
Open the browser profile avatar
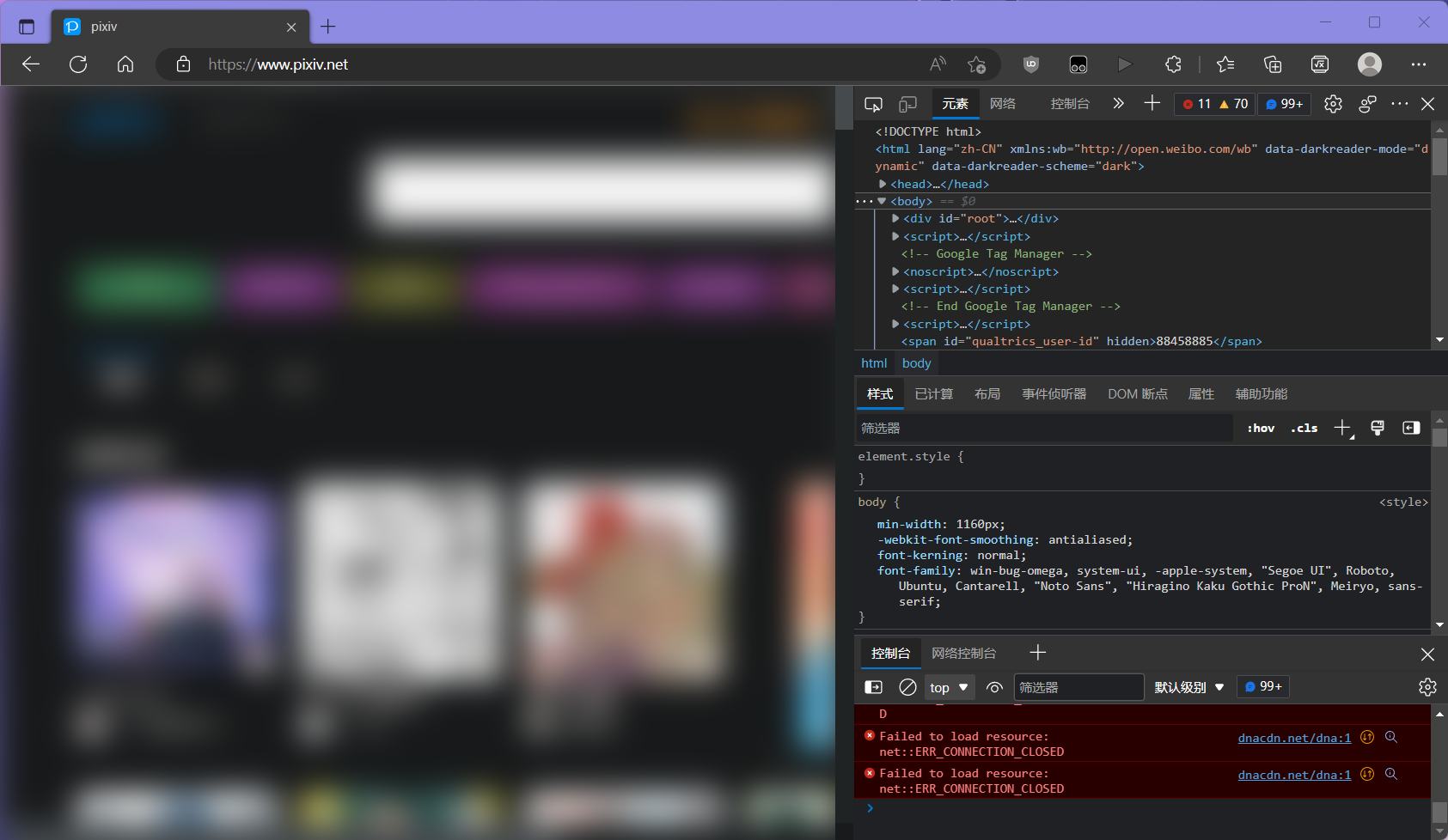coord(1370,64)
